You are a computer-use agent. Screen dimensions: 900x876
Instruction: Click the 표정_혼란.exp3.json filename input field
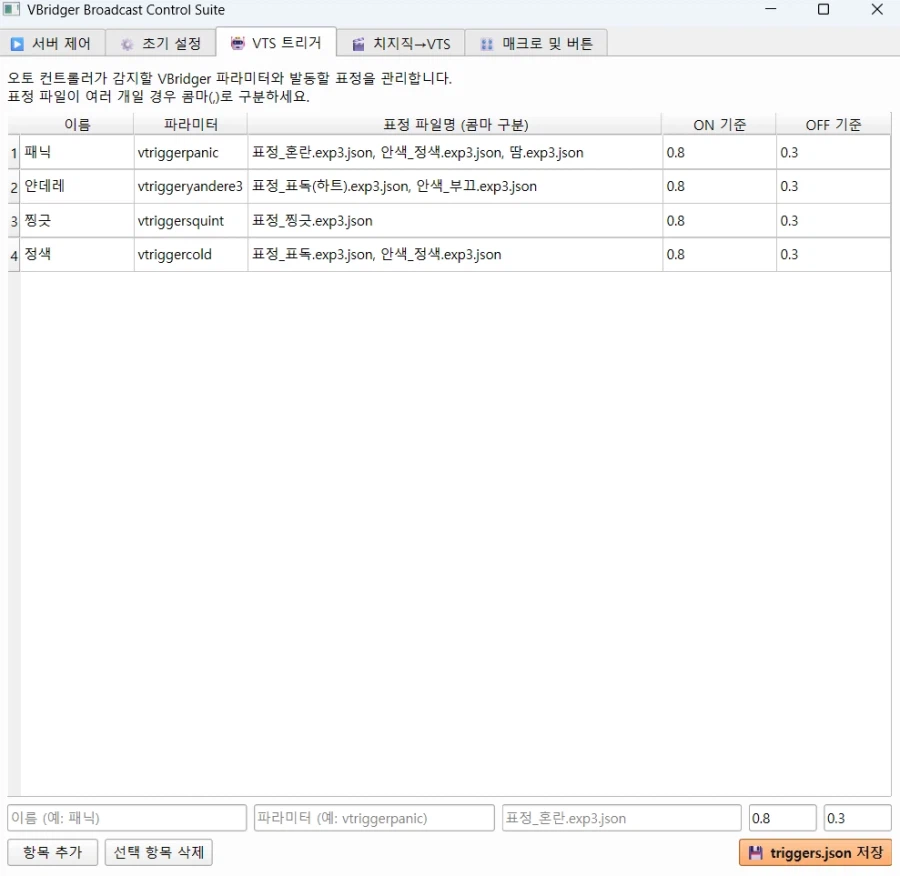620,817
